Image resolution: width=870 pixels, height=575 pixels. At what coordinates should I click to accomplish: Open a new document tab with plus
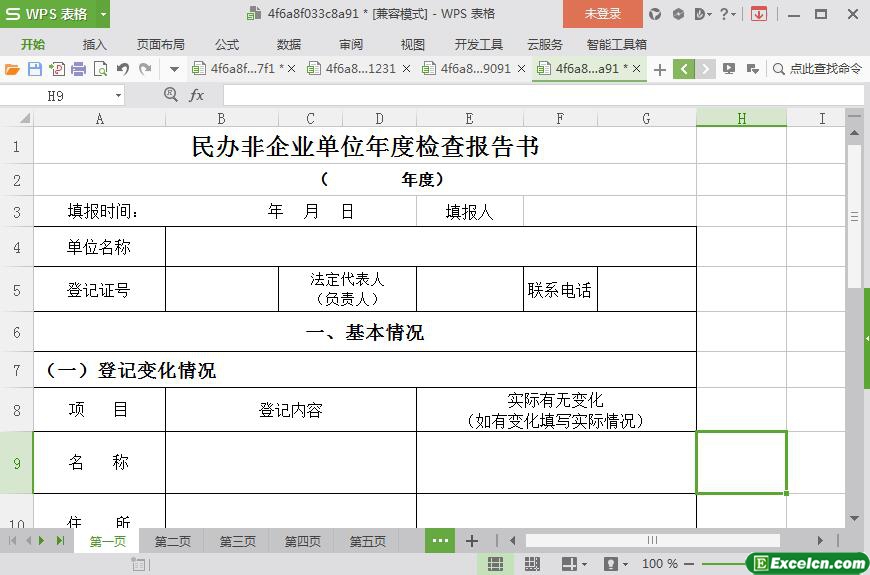pos(659,69)
